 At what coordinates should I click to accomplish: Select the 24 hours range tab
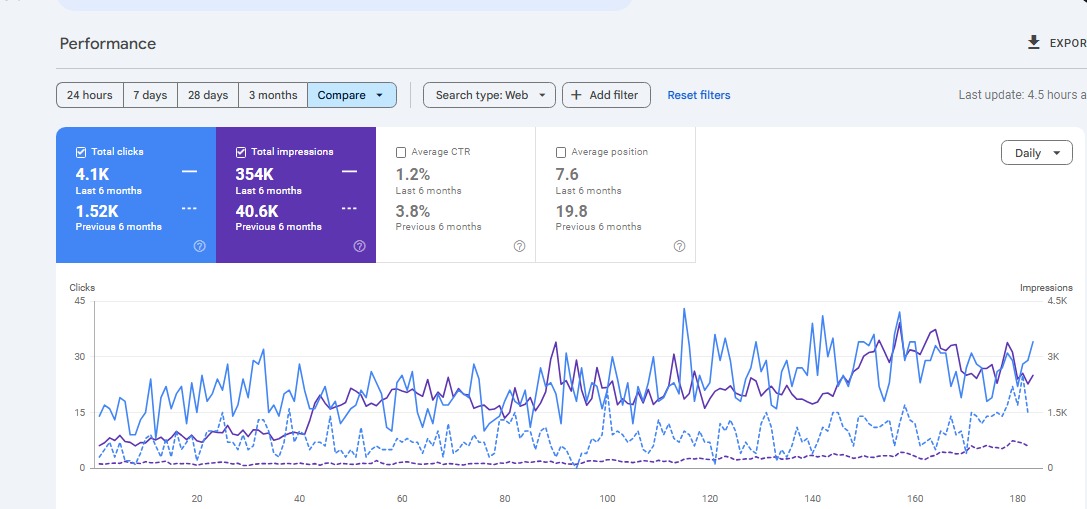(x=90, y=95)
